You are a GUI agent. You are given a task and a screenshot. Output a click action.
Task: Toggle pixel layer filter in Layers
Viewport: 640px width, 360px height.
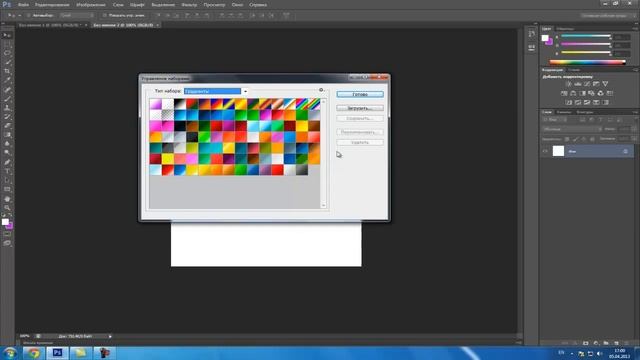pos(582,120)
